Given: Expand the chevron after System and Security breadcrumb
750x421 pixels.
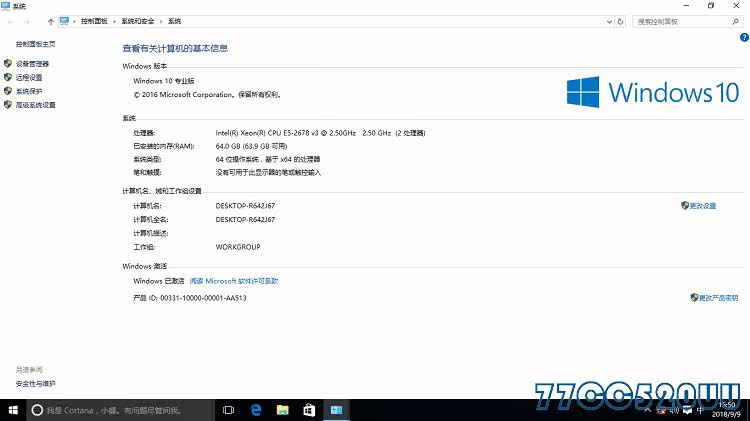Looking at the screenshot, I should pos(161,22).
